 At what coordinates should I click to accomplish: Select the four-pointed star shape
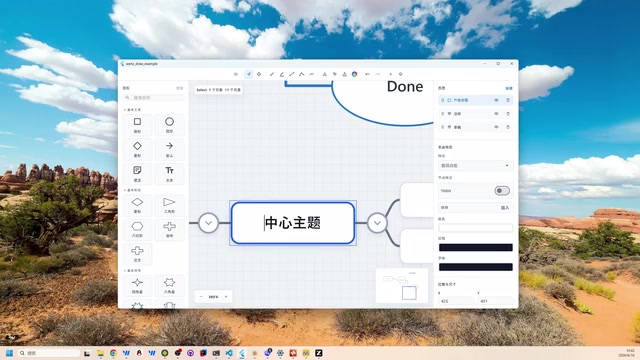coord(137,285)
